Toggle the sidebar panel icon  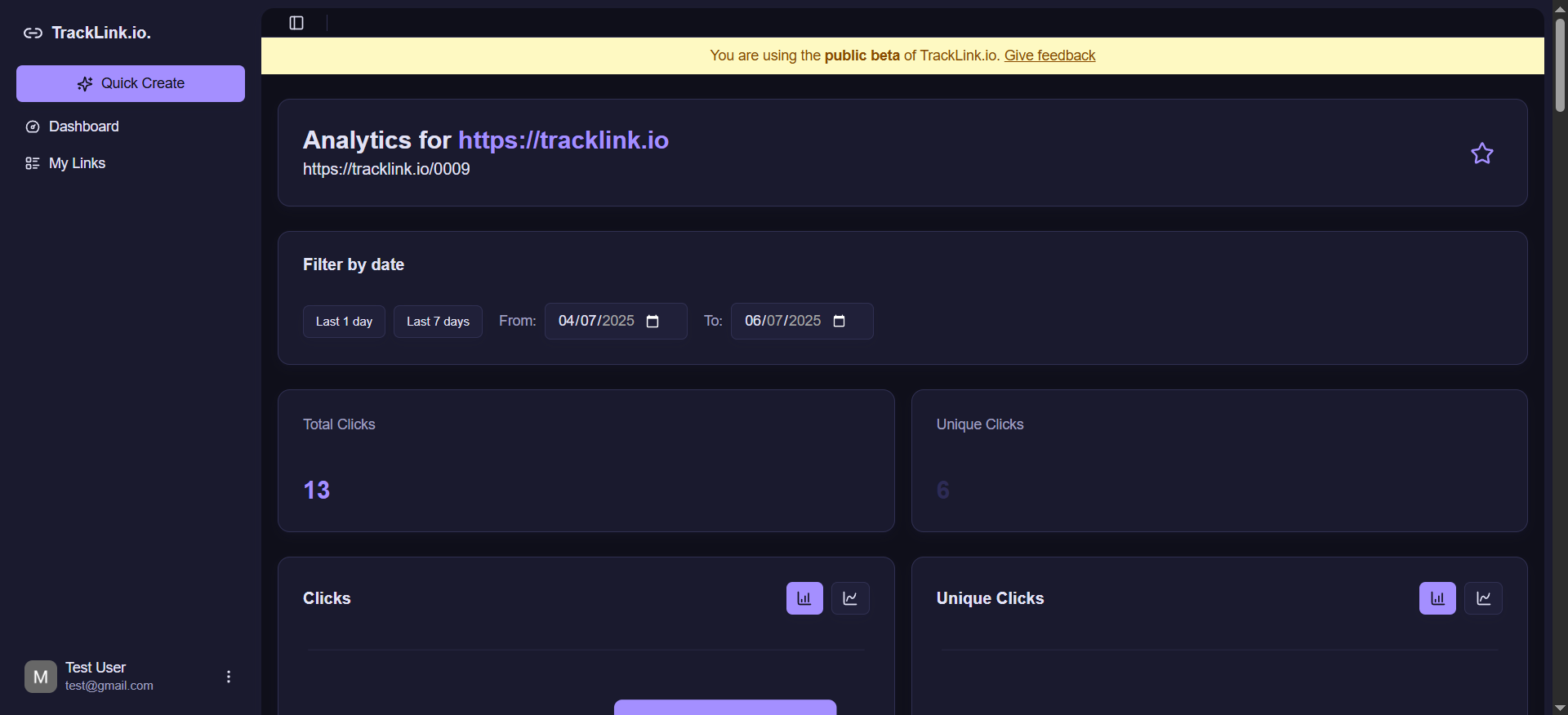click(296, 23)
